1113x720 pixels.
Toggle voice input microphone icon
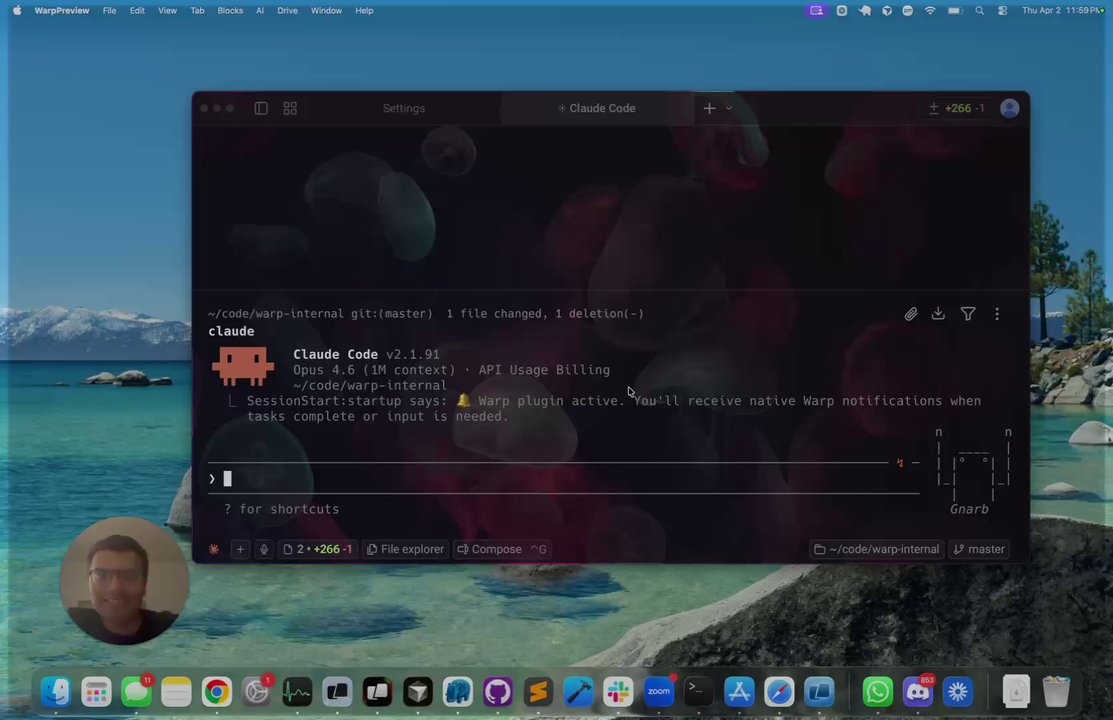tap(263, 549)
